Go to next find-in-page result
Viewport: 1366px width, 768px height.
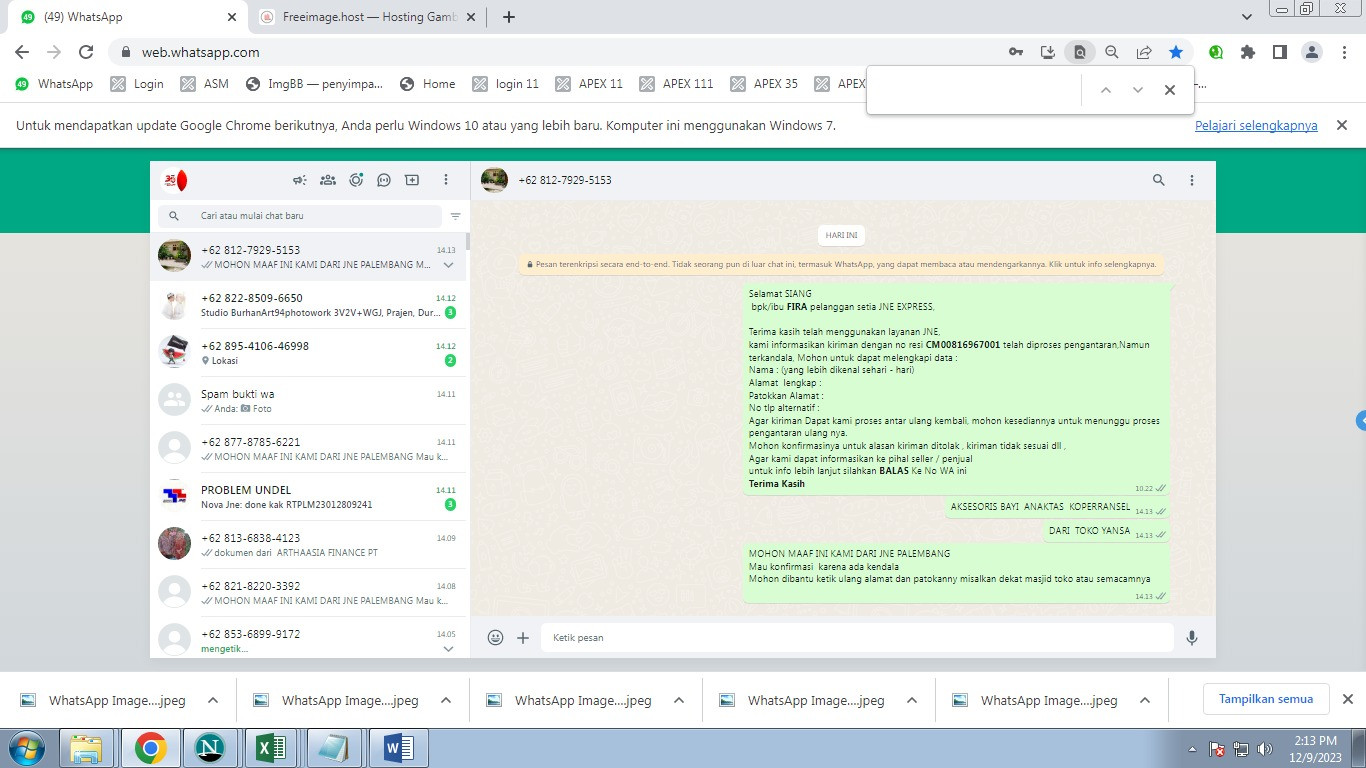[1138, 90]
